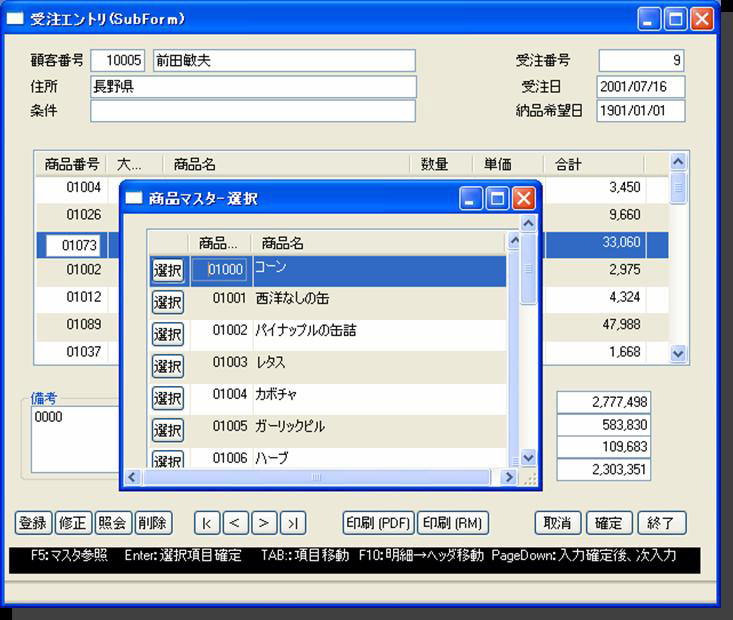Click 選択 button for 01005 ガーリックピル

167,430
